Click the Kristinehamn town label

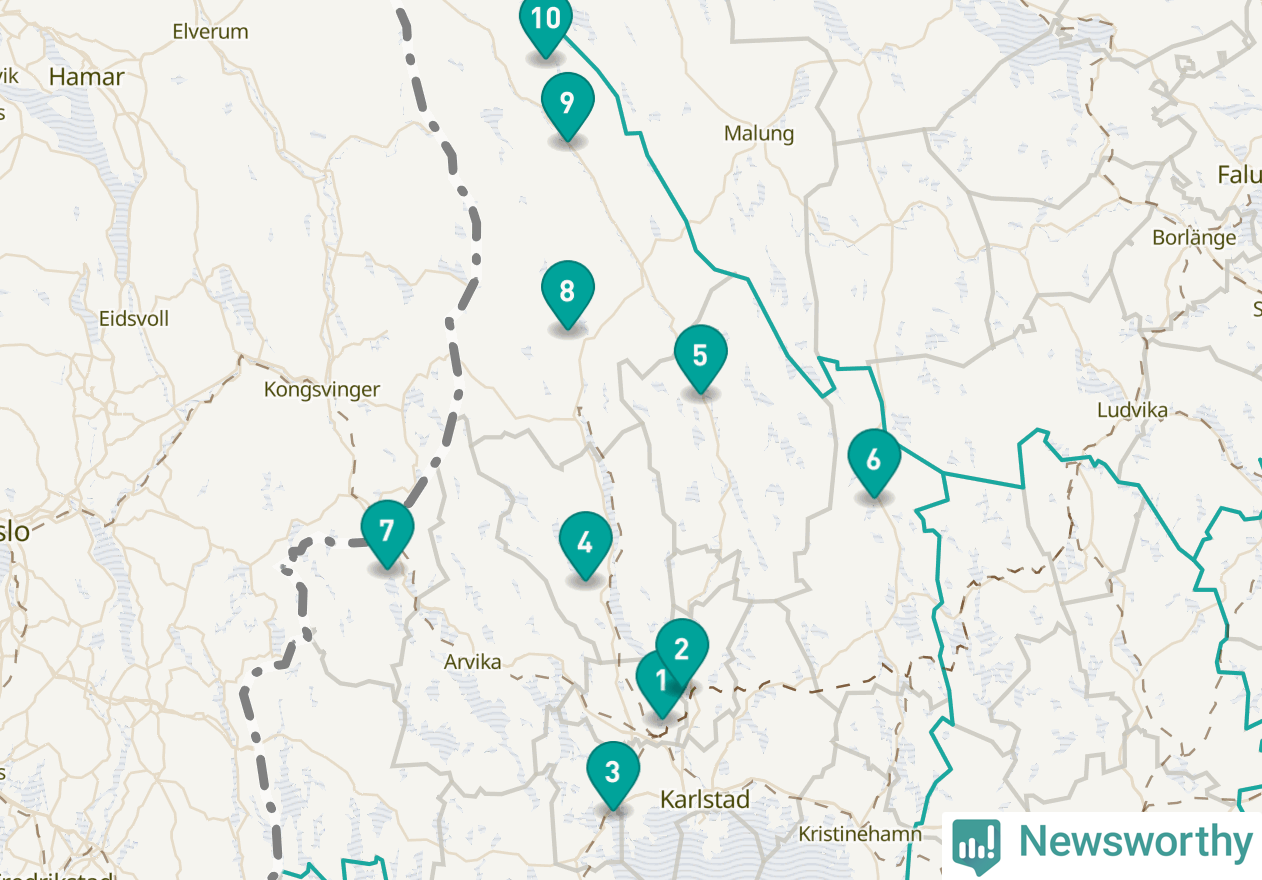click(x=846, y=834)
